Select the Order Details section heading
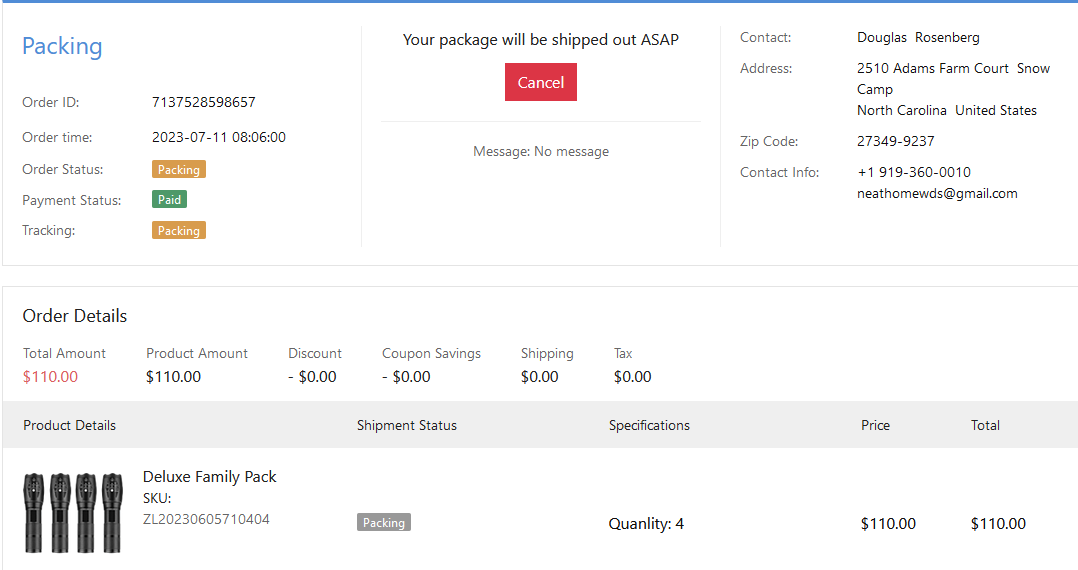Image resolution: width=1078 pixels, height=570 pixels. click(75, 316)
